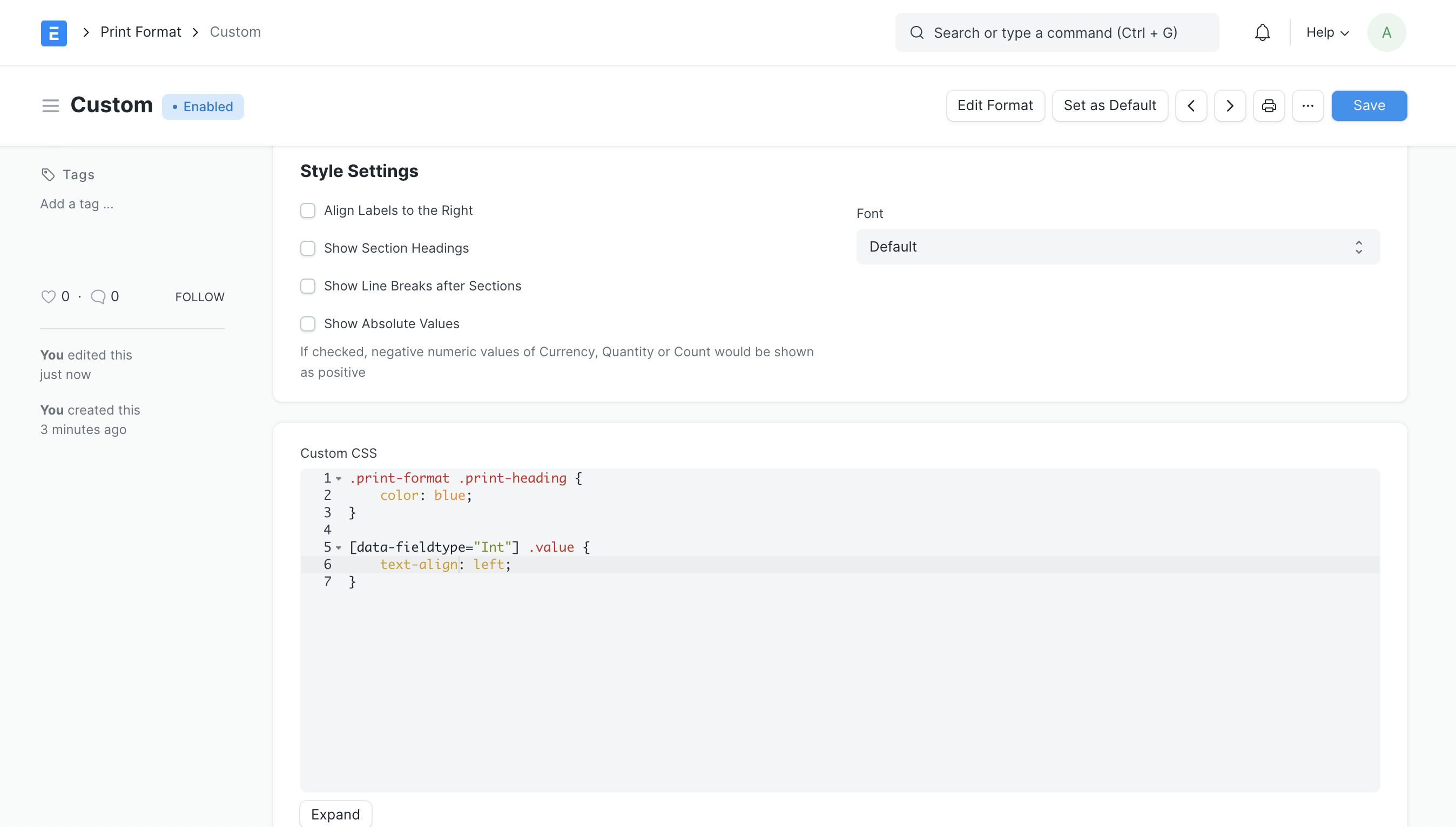Enable Align Labels to the Right

[308, 210]
